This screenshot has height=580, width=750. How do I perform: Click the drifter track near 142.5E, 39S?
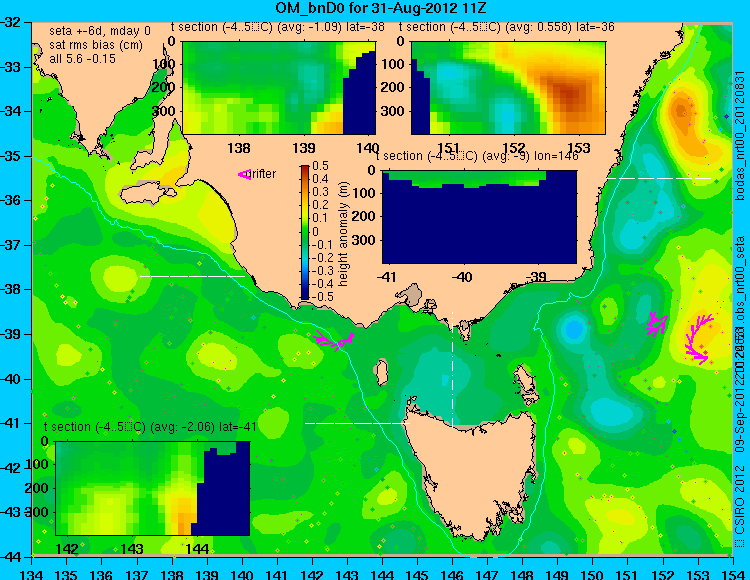[x=334, y=340]
